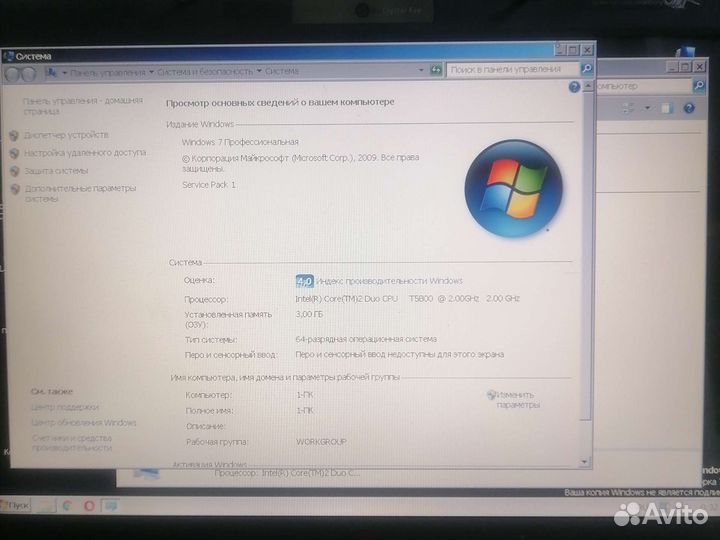
Task: Open Дополнительные параметры системы link
Action: [80, 193]
